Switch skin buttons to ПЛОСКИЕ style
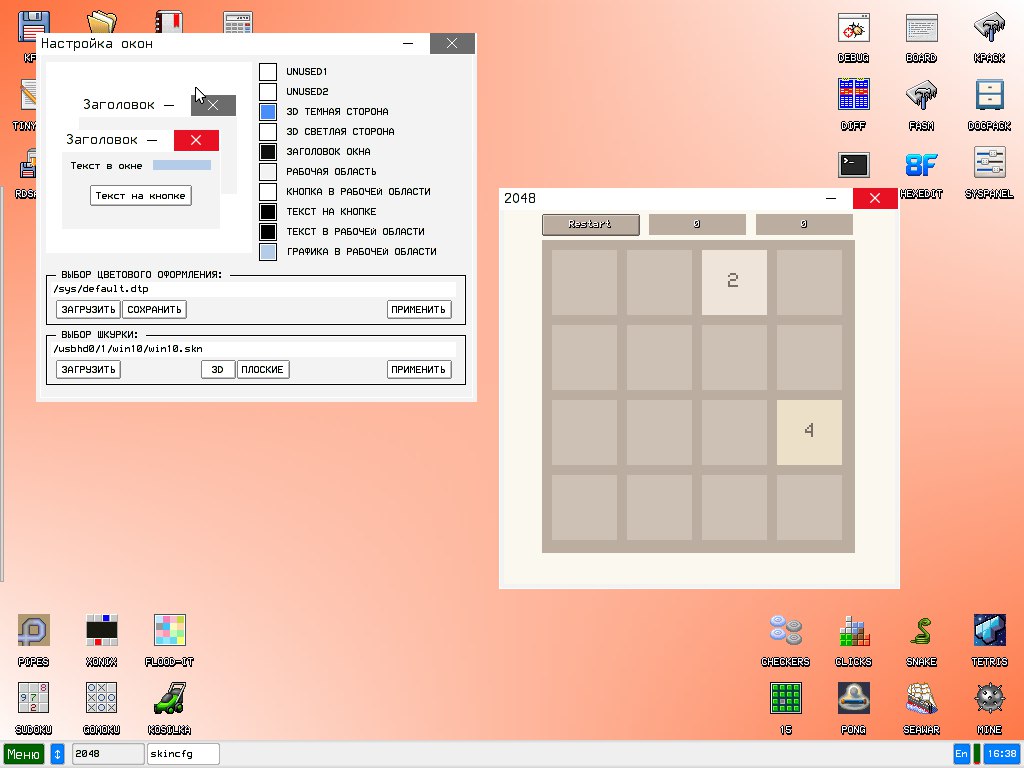Viewport: 1024px width, 768px height. coord(263,370)
